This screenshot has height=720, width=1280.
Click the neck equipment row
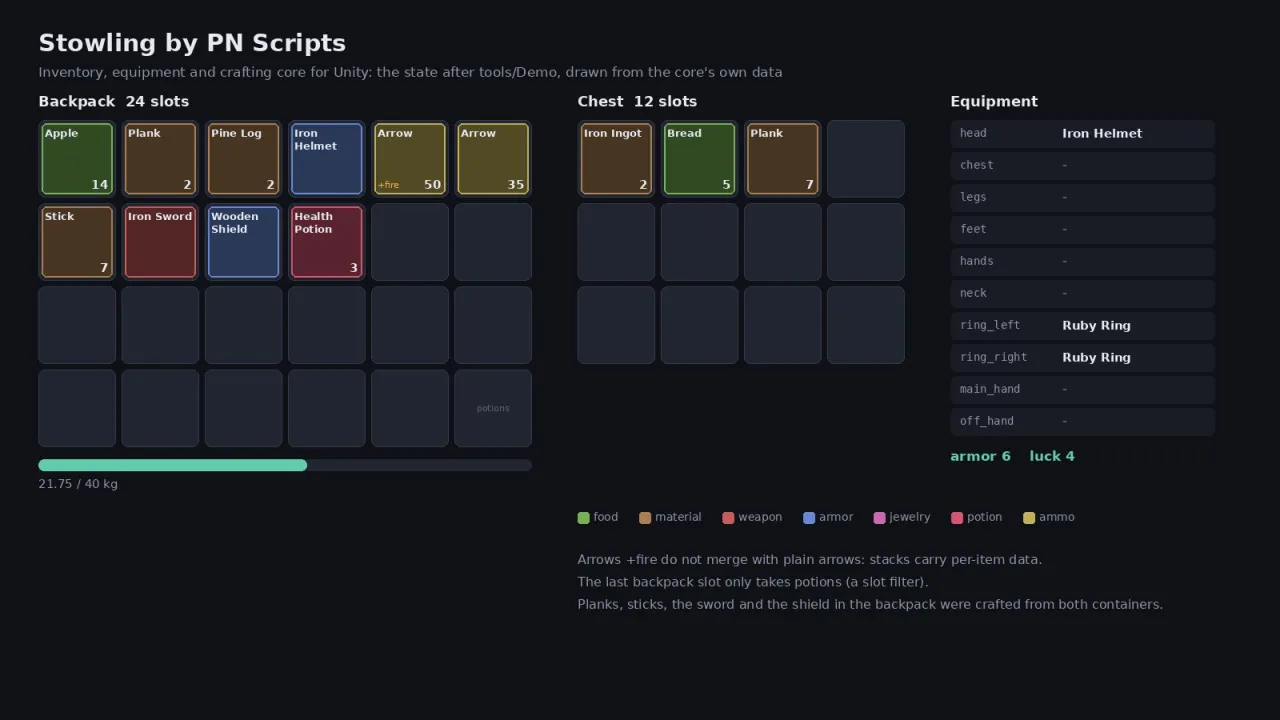(x=1083, y=293)
